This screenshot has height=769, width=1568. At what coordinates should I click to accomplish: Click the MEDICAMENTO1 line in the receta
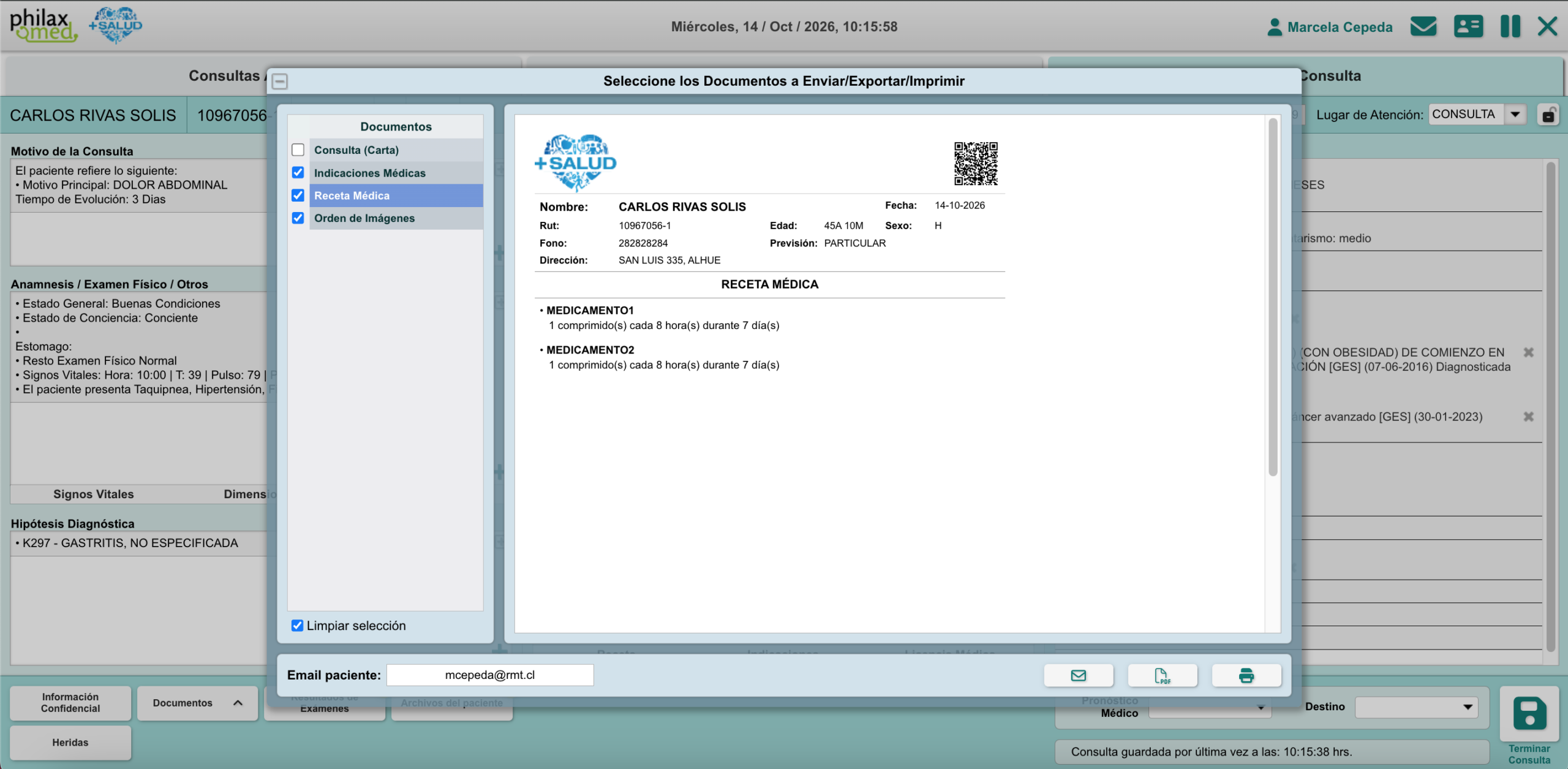590,311
